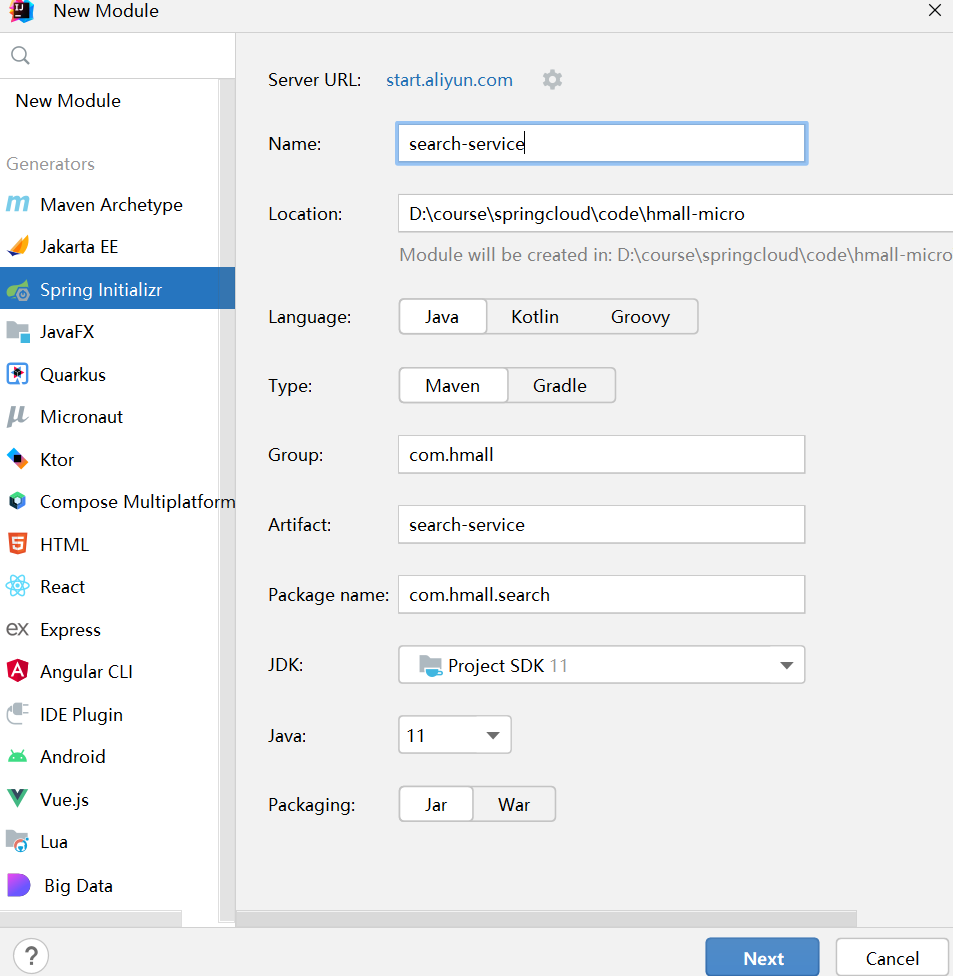
Task: Click the HTML5 shield icon
Action: click(17, 543)
